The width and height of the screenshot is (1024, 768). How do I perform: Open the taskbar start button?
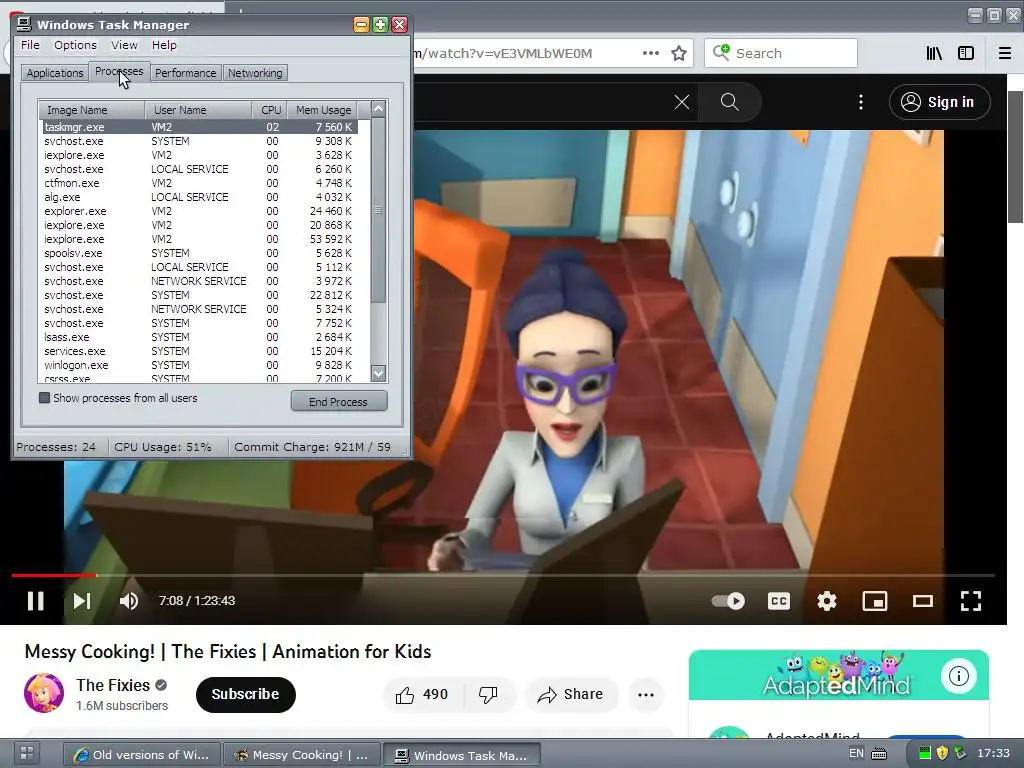27,754
